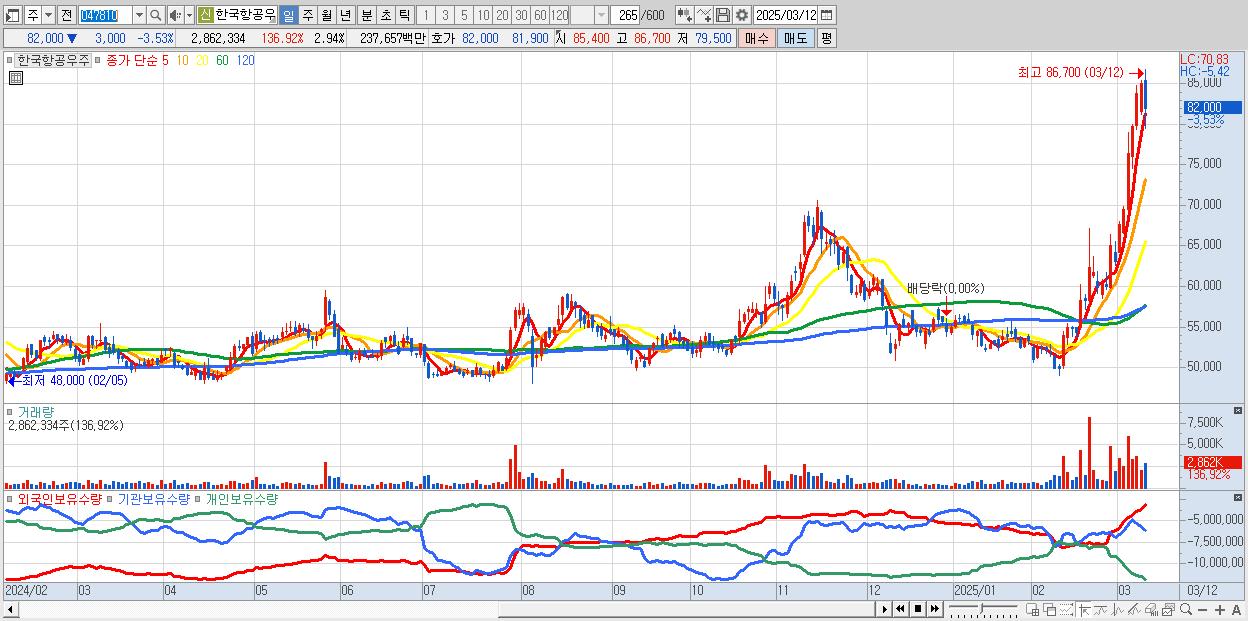Select the 초 (second) period button
The height and width of the screenshot is (621, 1248).
pos(385,15)
